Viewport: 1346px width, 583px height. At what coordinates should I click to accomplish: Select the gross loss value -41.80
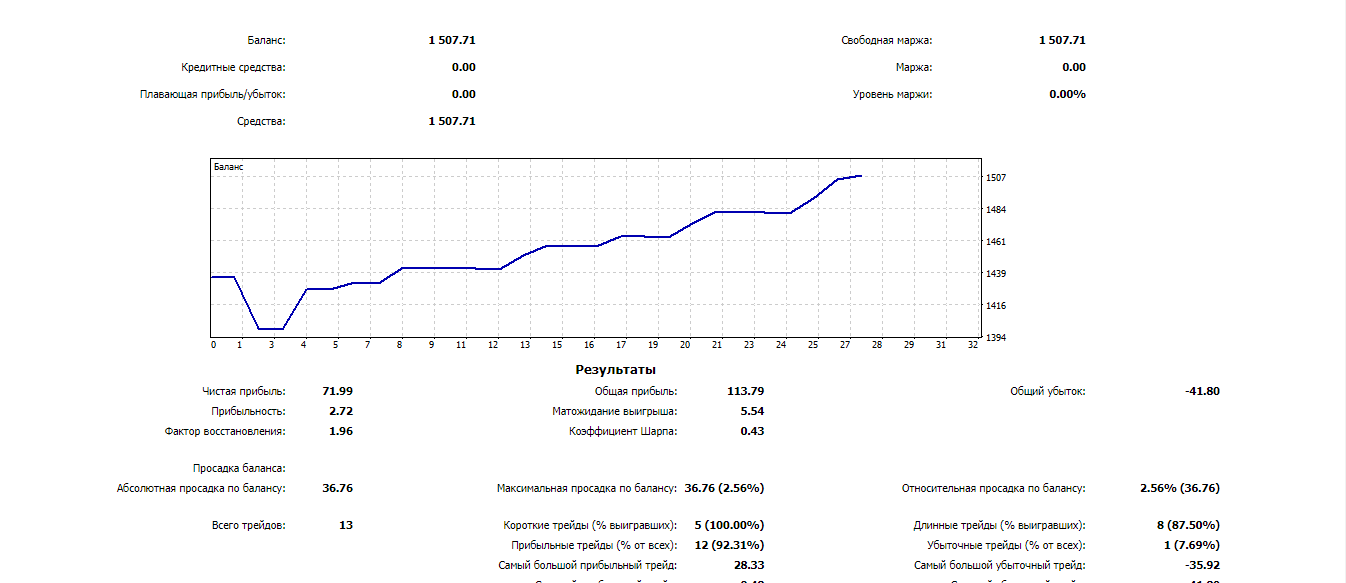click(1202, 392)
